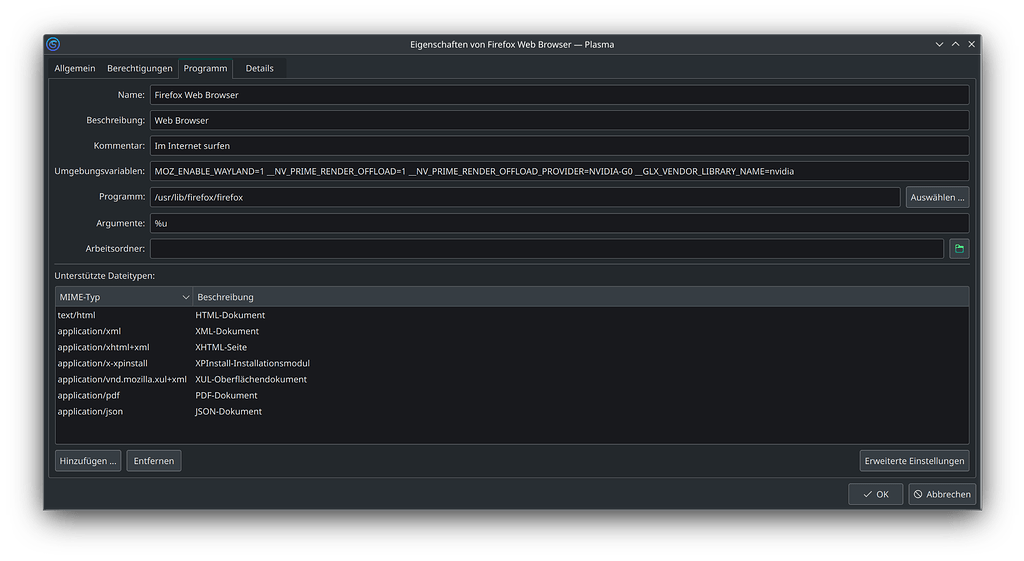This screenshot has width=1024, height=561.
Task: Click the Hinzufügen ... button
Action: coord(88,461)
